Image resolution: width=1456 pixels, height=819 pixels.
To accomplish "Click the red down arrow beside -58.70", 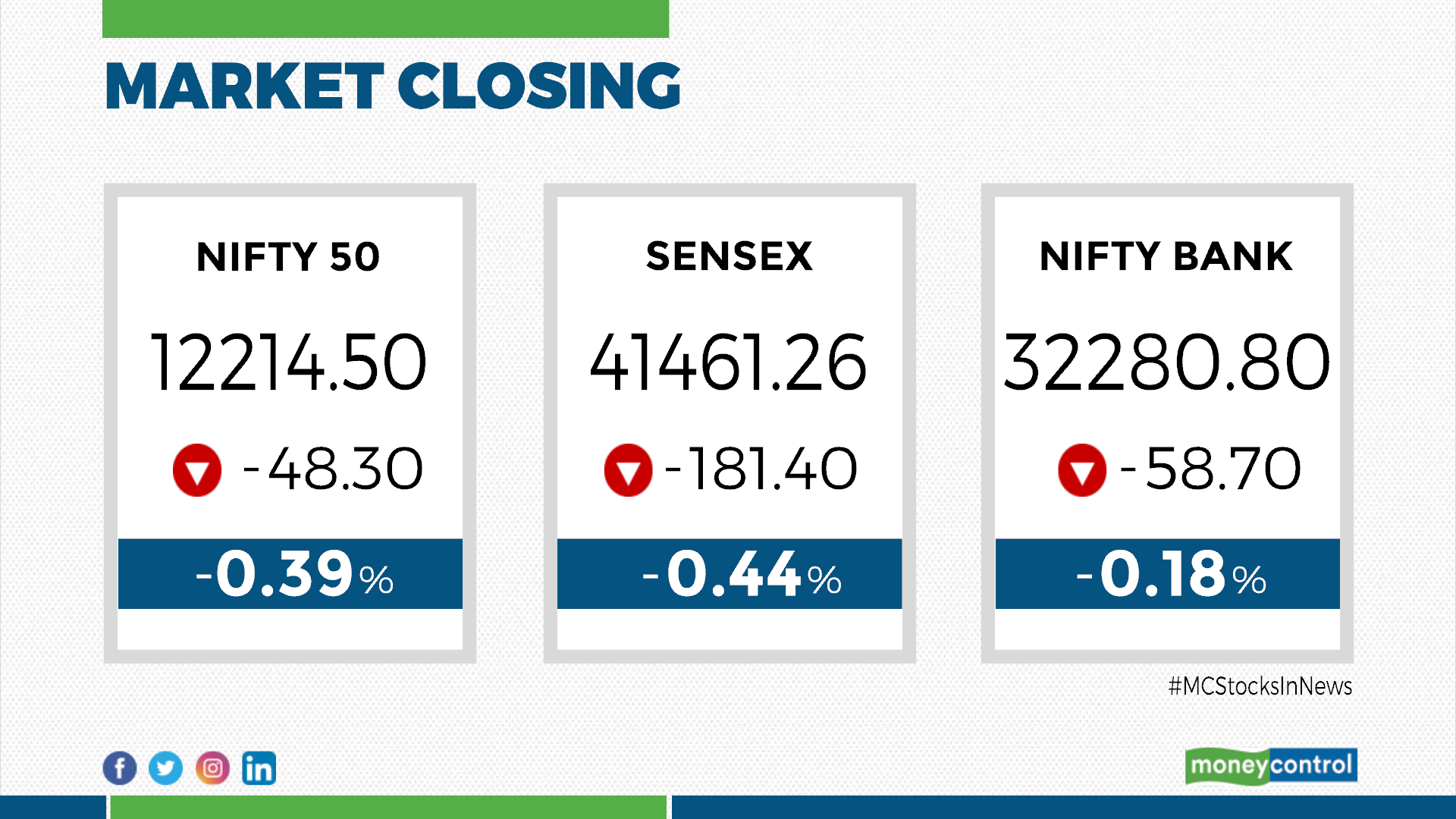I will (x=1082, y=470).
